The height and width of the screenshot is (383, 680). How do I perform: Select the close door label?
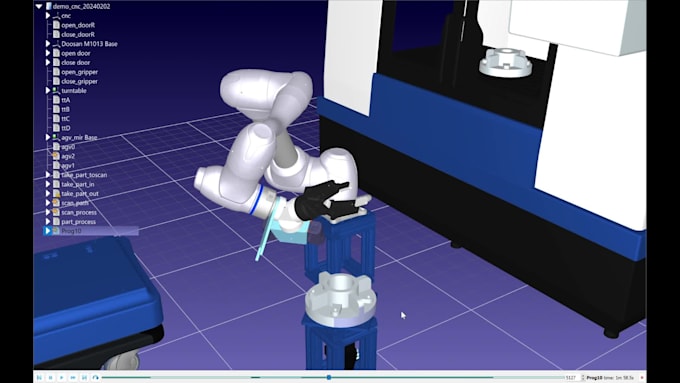click(76, 62)
